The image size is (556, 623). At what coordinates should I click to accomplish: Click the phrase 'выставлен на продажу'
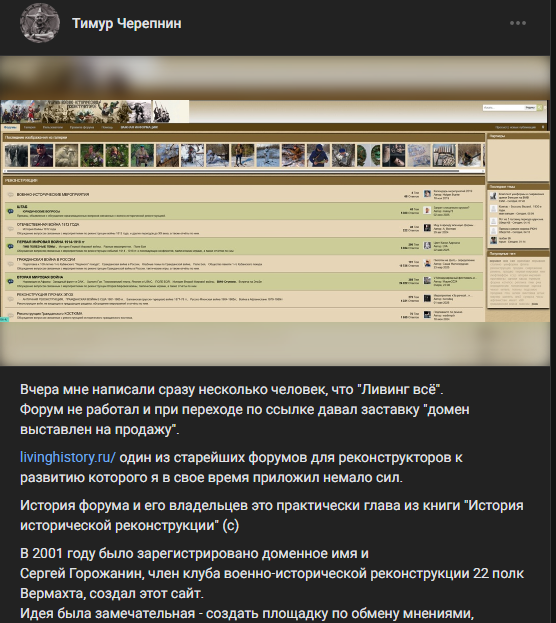(96, 430)
